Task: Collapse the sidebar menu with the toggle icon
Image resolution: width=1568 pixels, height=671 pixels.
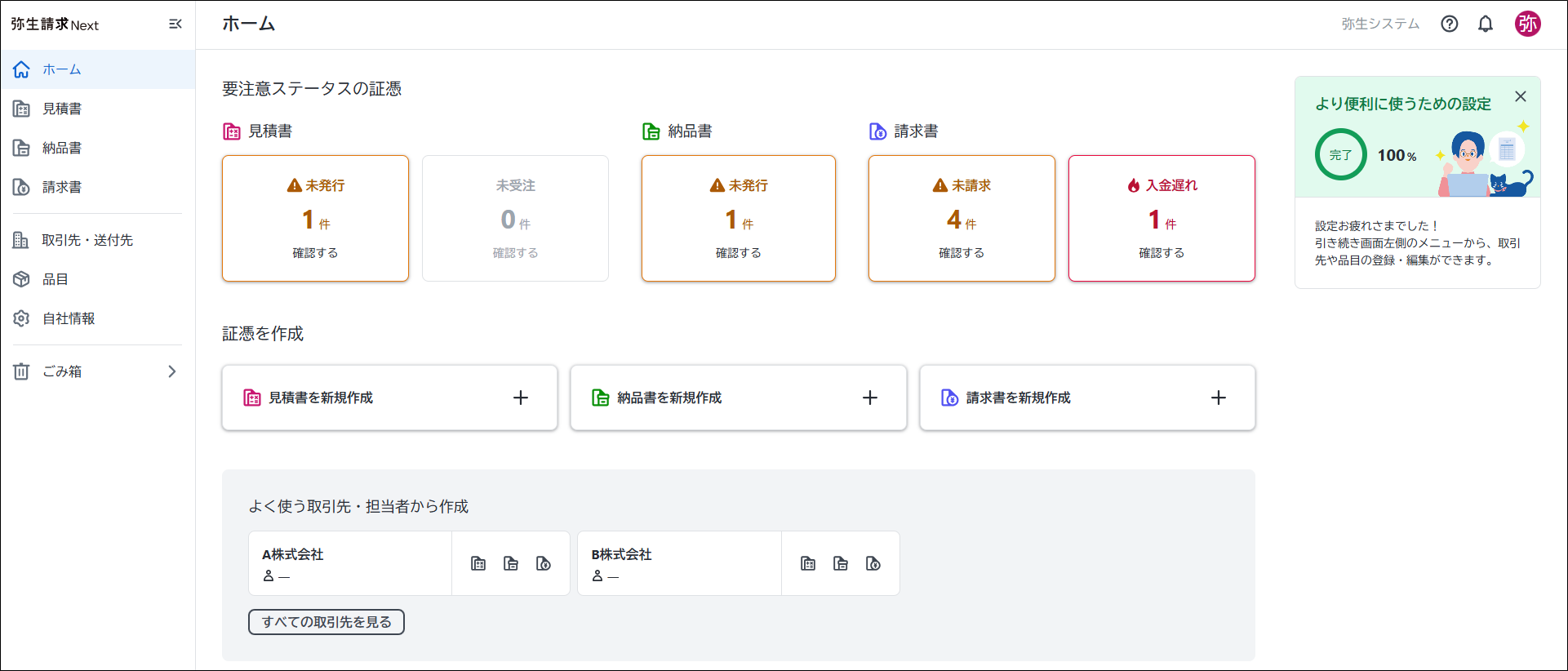Action: [x=175, y=24]
